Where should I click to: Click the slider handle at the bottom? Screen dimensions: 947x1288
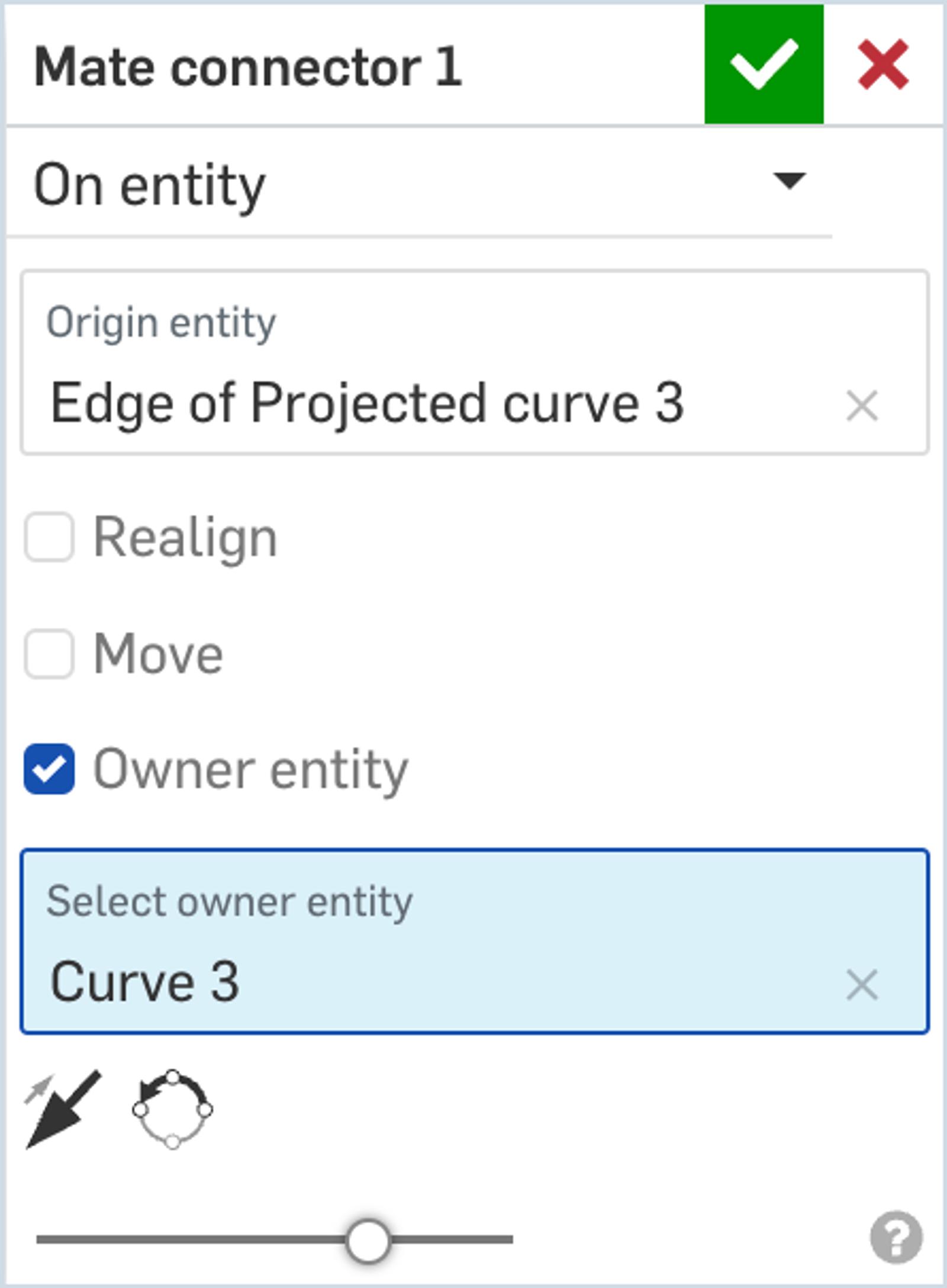(x=368, y=1240)
